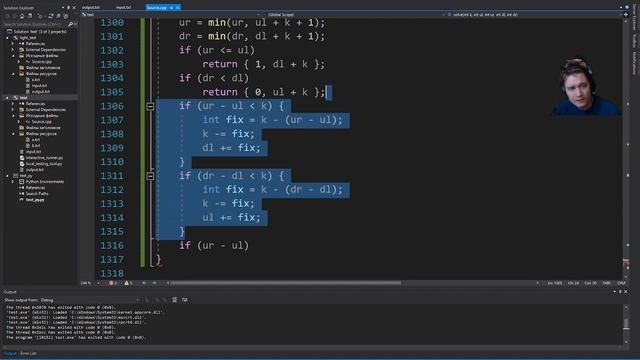
Task: Click code line 'if (ur - ul)' at 1316
Action: click(x=213, y=246)
